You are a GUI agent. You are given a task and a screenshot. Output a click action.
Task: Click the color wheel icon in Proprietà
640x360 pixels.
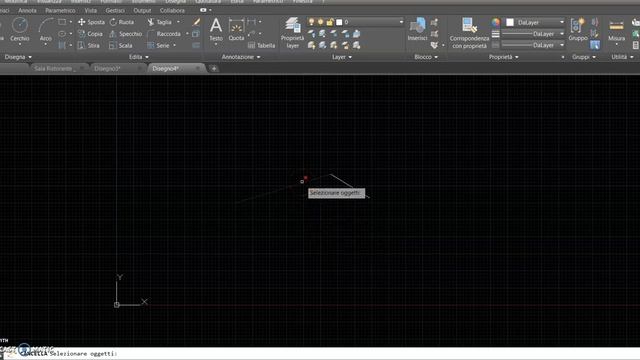(x=496, y=22)
